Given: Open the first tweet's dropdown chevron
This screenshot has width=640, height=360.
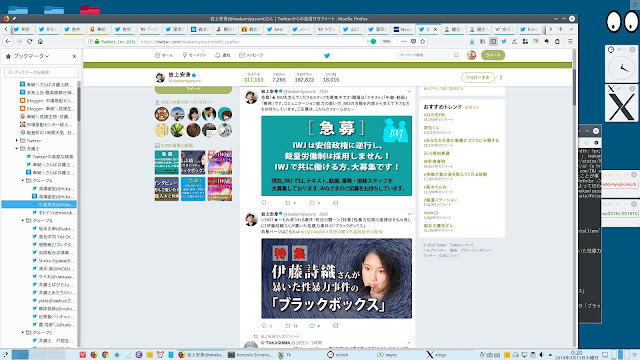Looking at the screenshot, I should tap(409, 91).
